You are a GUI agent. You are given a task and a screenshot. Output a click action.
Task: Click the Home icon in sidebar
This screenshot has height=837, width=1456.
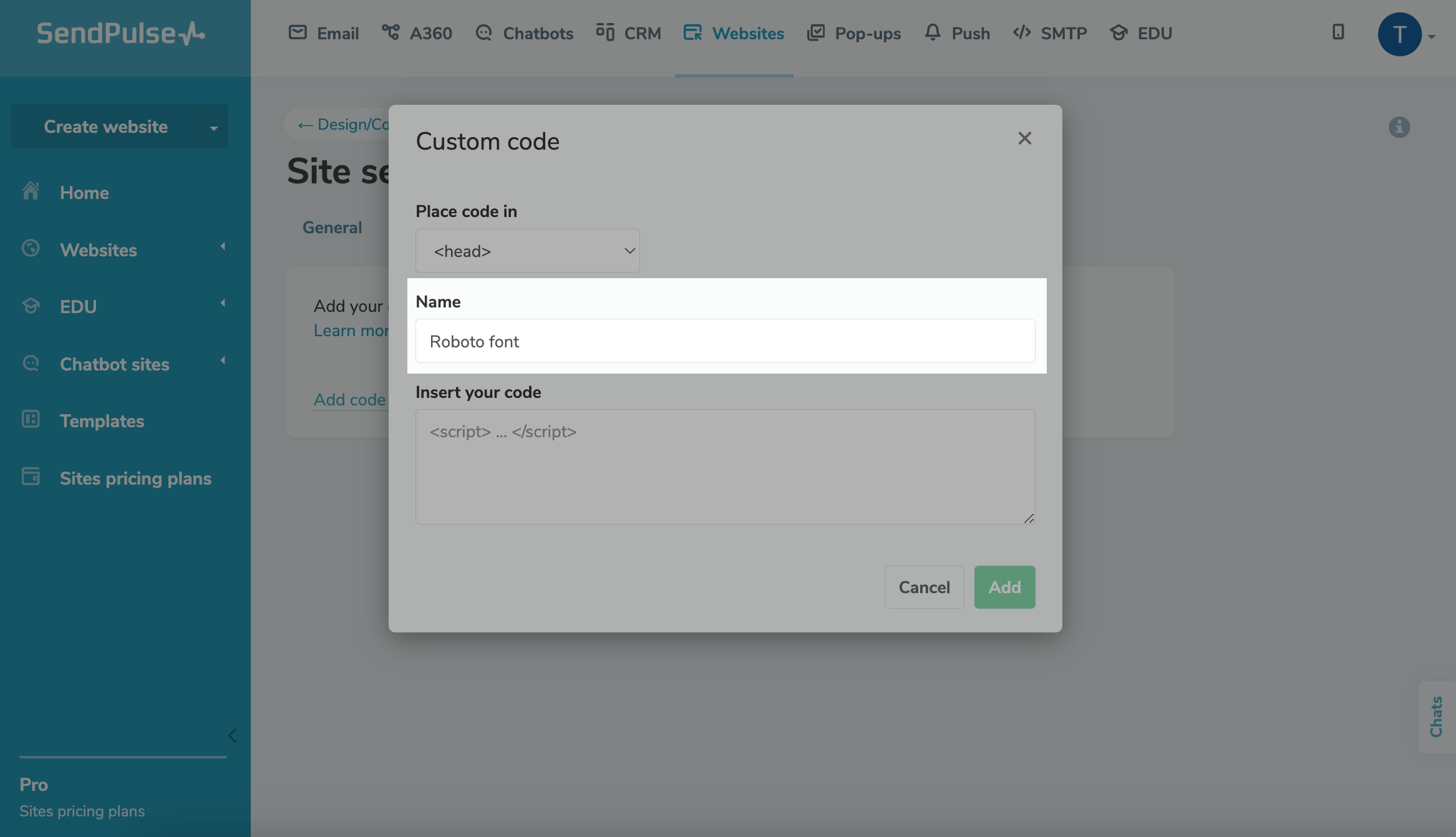[x=31, y=191]
